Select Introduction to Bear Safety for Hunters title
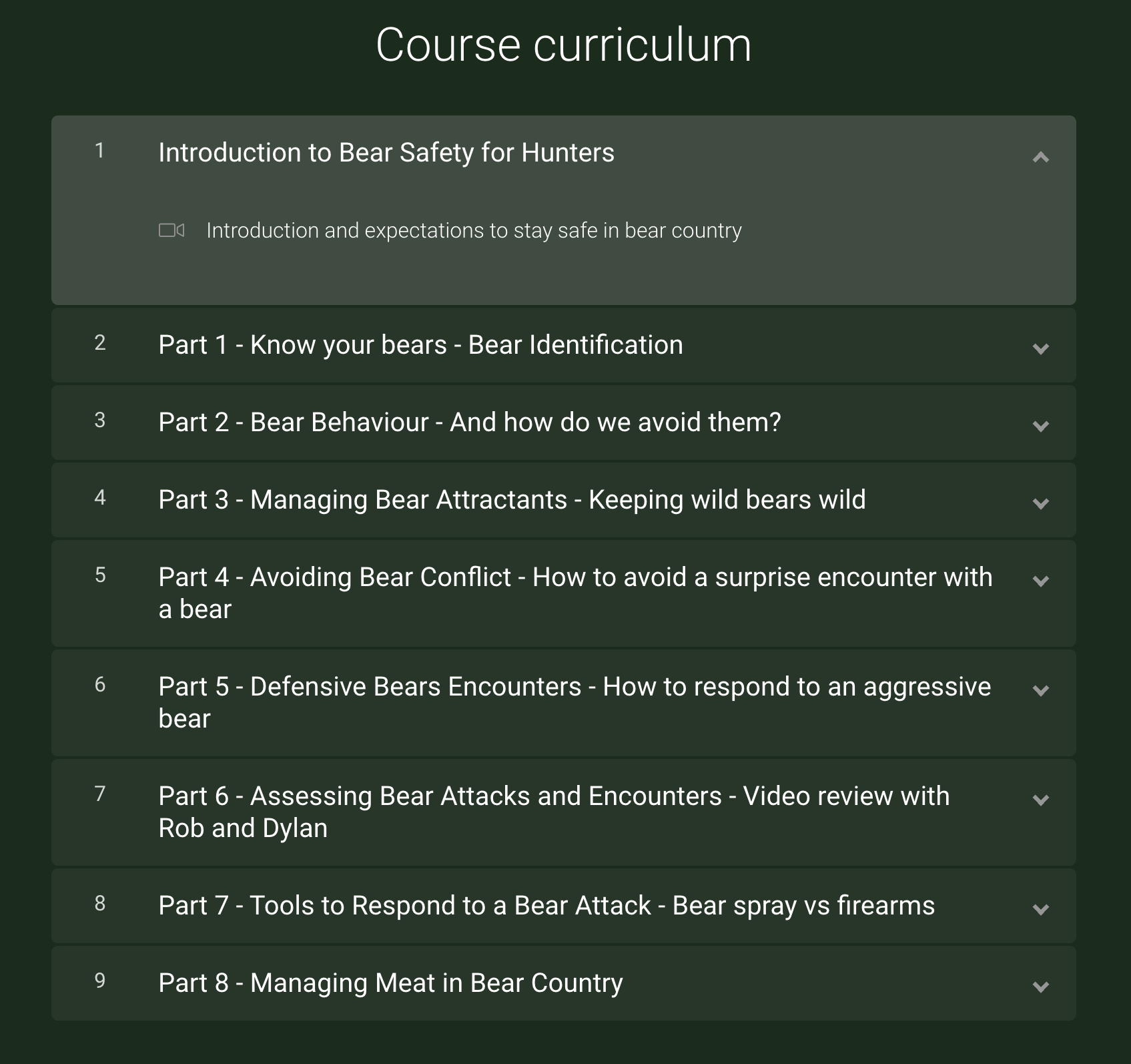The height and width of the screenshot is (1064, 1131). [x=386, y=153]
